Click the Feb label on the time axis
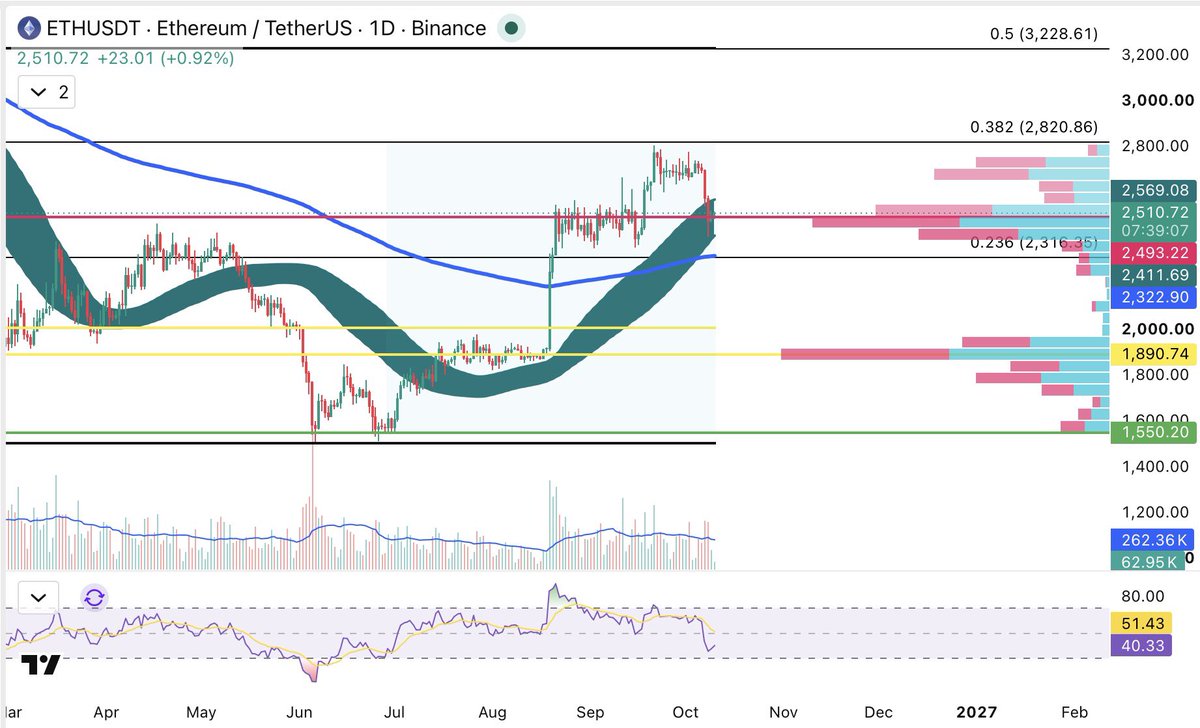Screen dimensions: 1200x728 [x=1072, y=712]
